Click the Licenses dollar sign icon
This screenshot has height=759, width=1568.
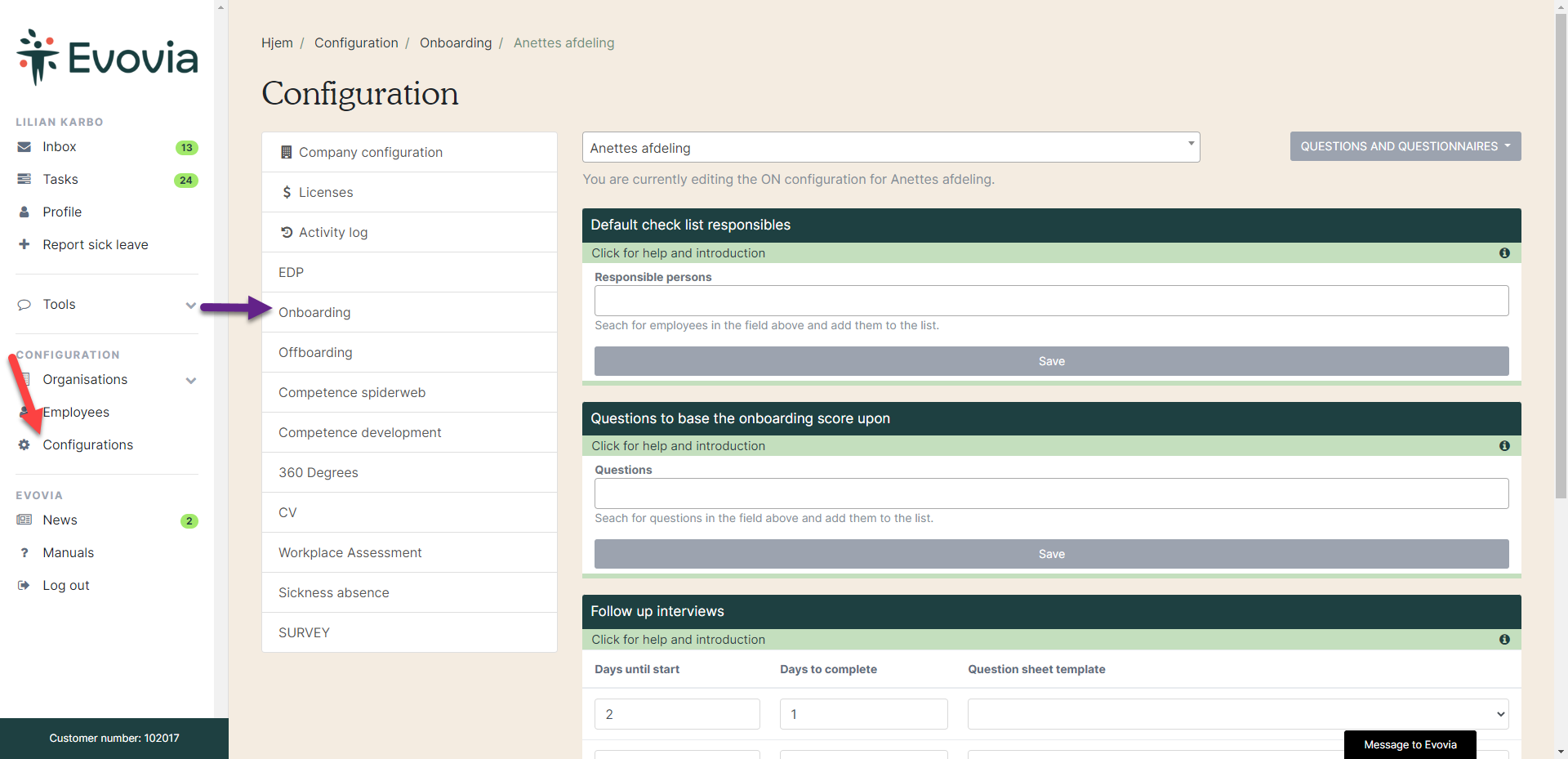coord(287,192)
